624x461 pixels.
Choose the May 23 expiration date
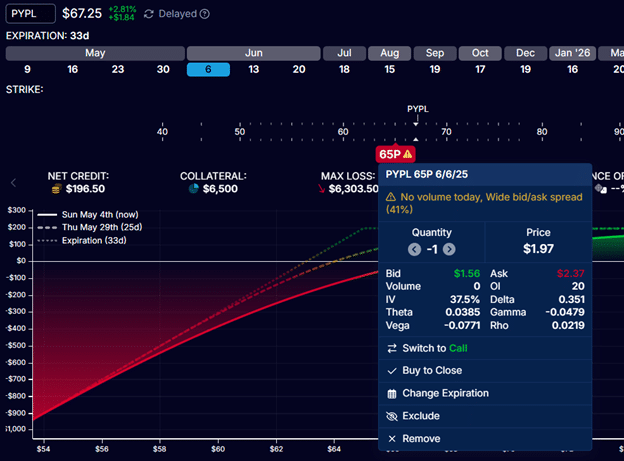118,69
